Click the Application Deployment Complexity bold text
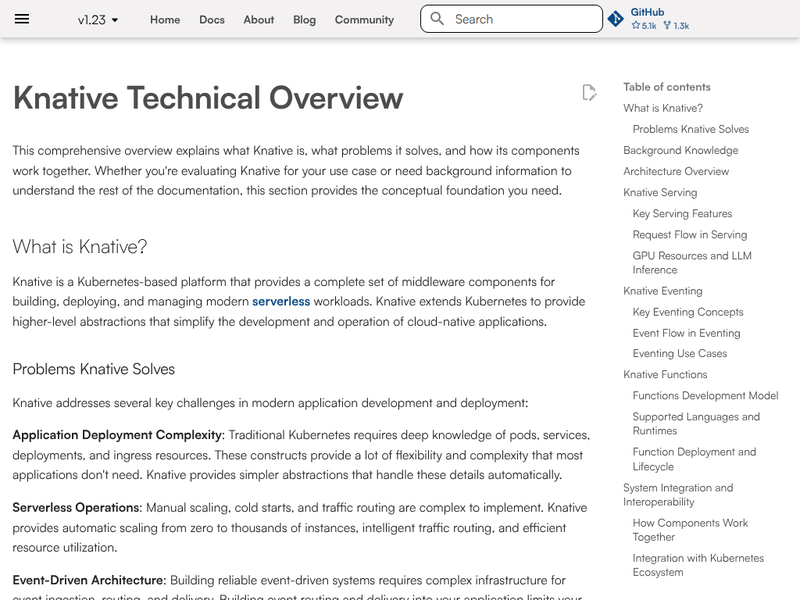 click(118, 435)
